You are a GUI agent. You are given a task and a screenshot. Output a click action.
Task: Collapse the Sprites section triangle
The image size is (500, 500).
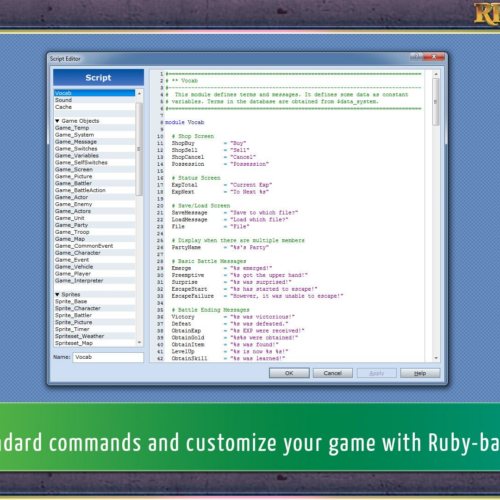tap(57, 294)
